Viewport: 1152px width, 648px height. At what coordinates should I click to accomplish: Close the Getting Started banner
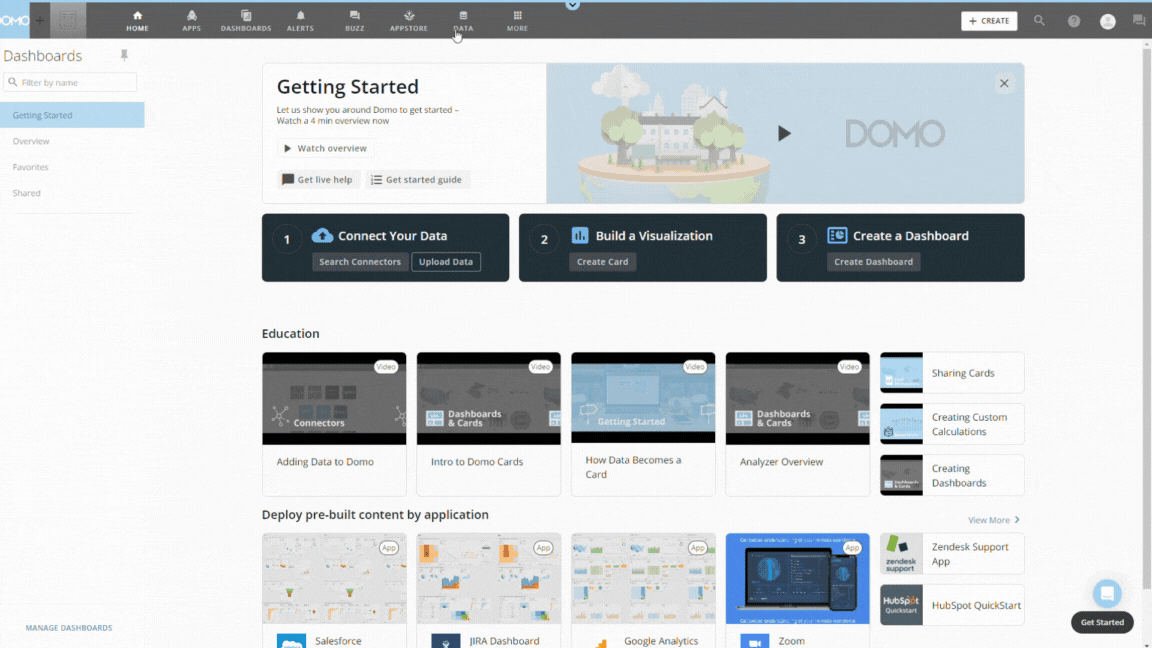[1004, 83]
